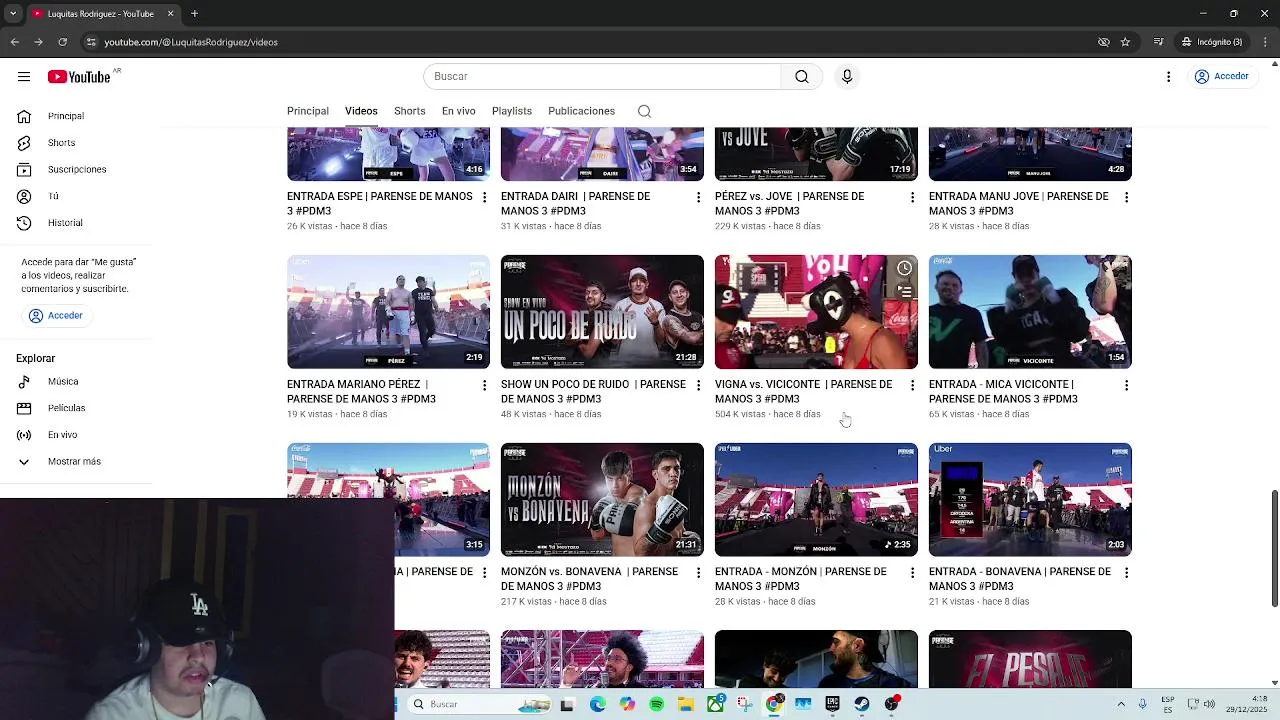Add VIGNA vs. VICICONTE to Watch Later
Screen dimensions: 1280x720
tap(904, 268)
